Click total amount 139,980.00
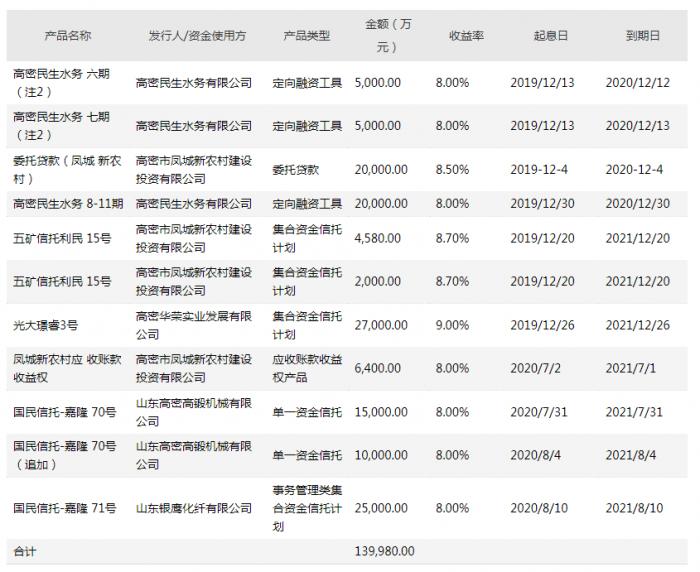 pyautogui.click(x=384, y=551)
